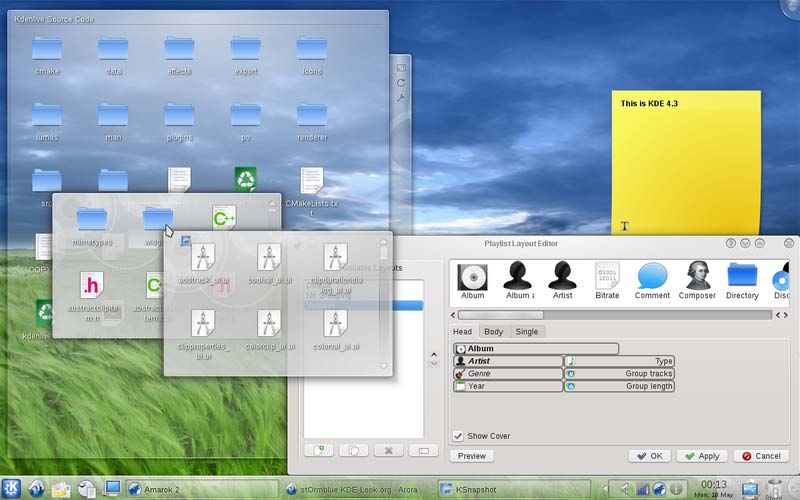Click the Cancel button
Image resolution: width=800 pixels, height=500 pixels.
[761, 456]
